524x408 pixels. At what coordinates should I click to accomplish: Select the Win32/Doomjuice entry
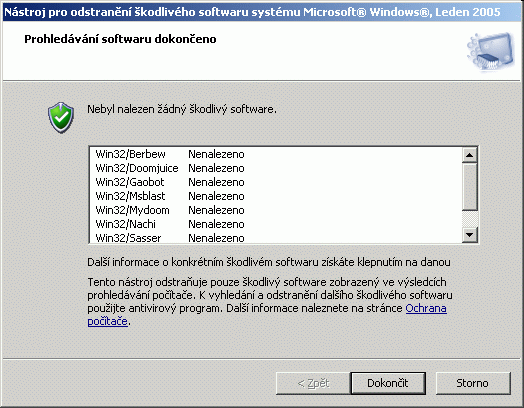click(137, 168)
